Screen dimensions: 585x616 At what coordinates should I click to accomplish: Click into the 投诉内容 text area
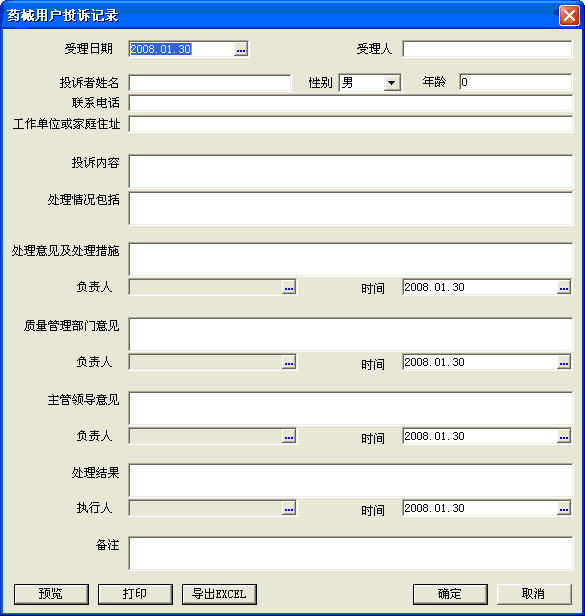[x=350, y=171]
